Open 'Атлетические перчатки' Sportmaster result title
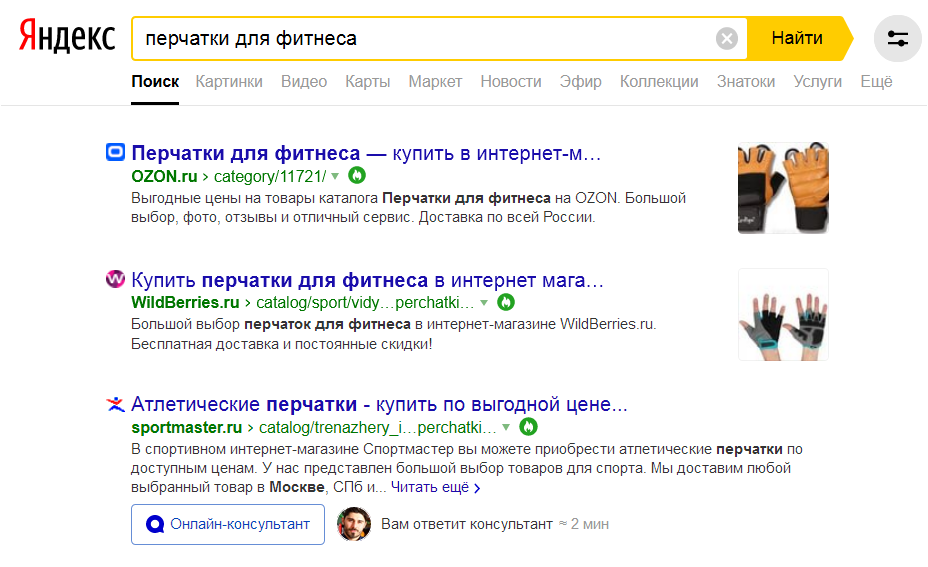Screen dimensions: 928x567 (379, 404)
